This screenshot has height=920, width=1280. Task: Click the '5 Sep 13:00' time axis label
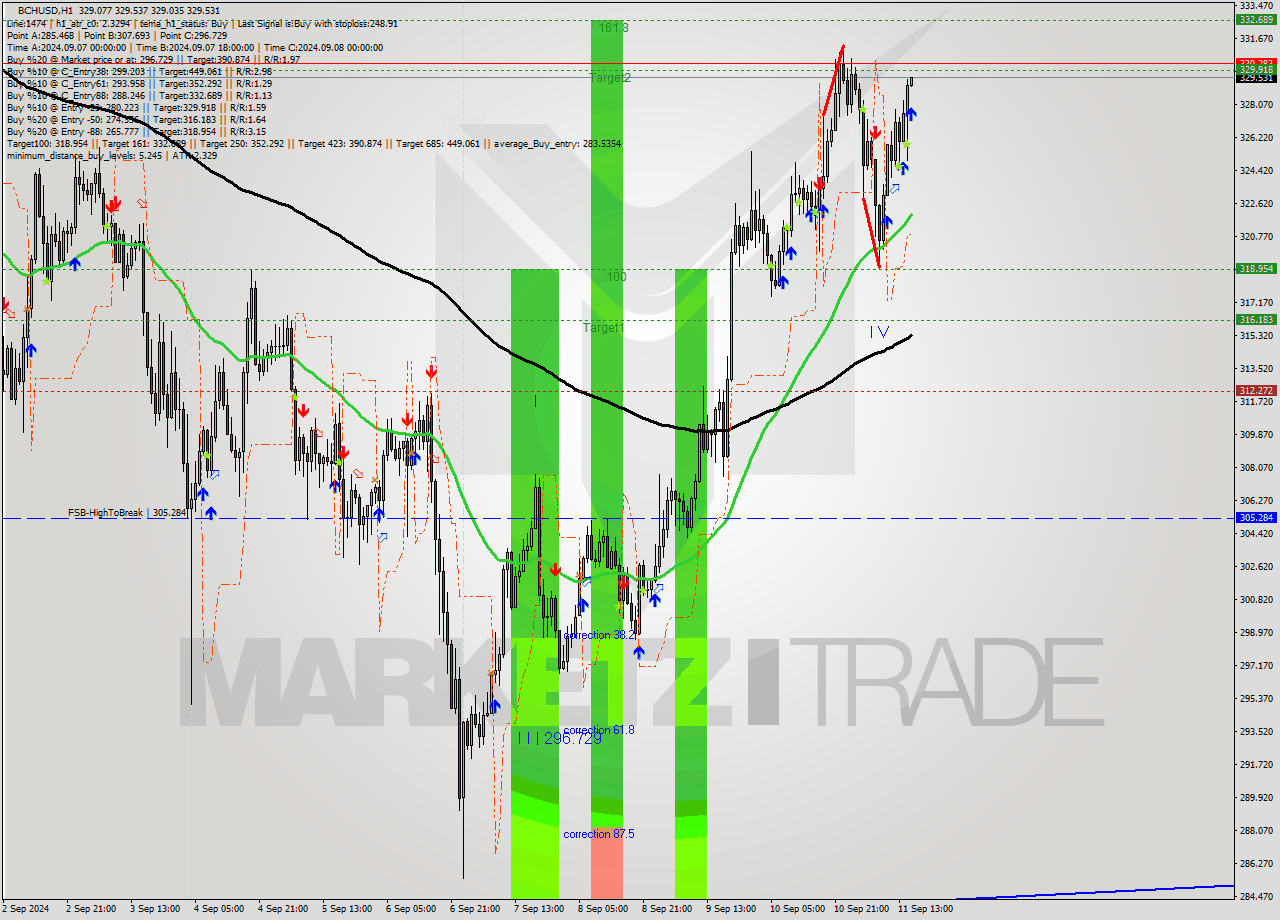[x=347, y=910]
